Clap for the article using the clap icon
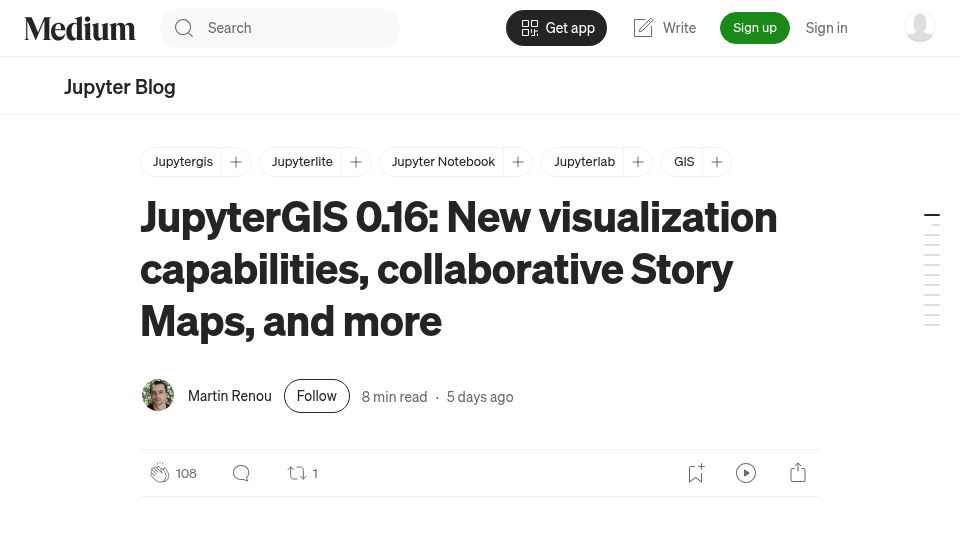The width and height of the screenshot is (960, 540). 160,473
